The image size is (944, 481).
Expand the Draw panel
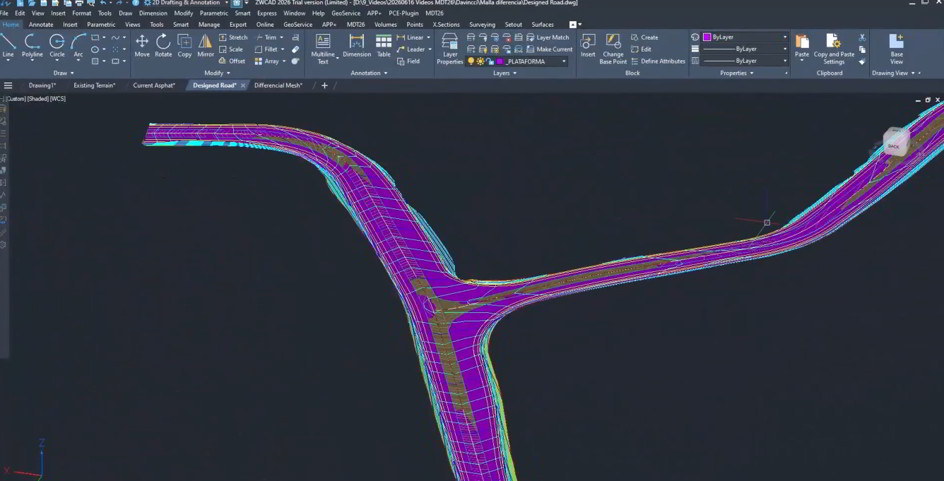[x=63, y=73]
